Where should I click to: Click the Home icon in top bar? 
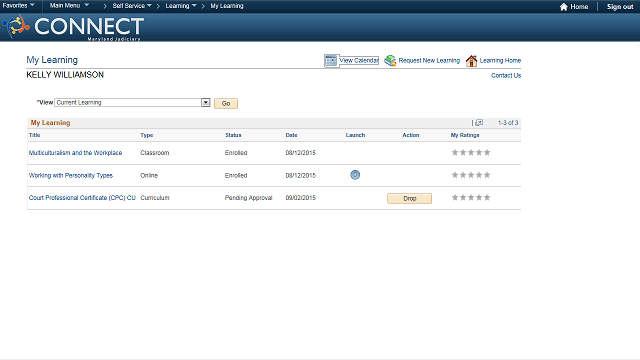point(564,7)
